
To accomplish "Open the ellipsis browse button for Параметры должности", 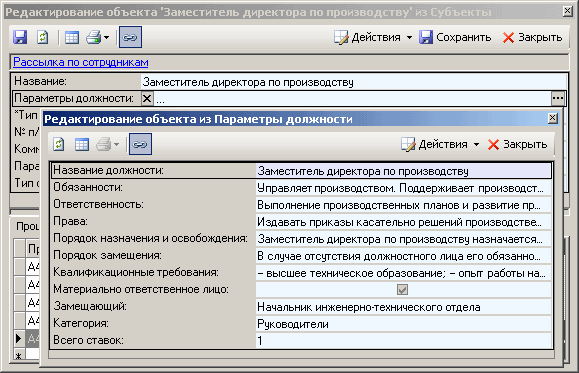I will pos(558,99).
